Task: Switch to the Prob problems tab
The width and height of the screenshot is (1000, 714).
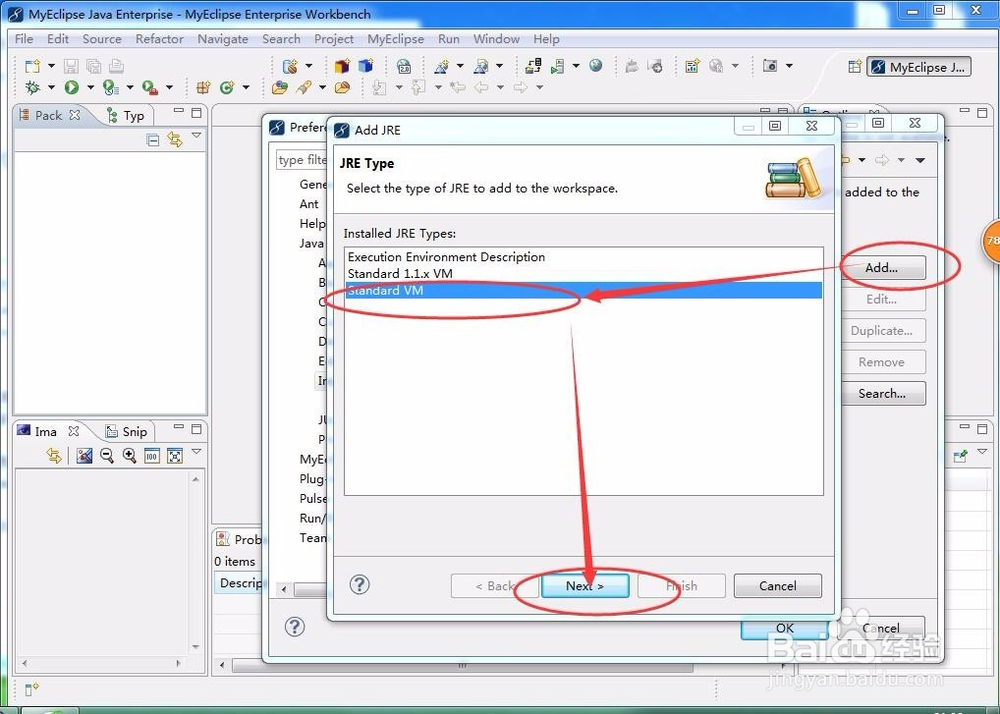Action: click(239, 539)
